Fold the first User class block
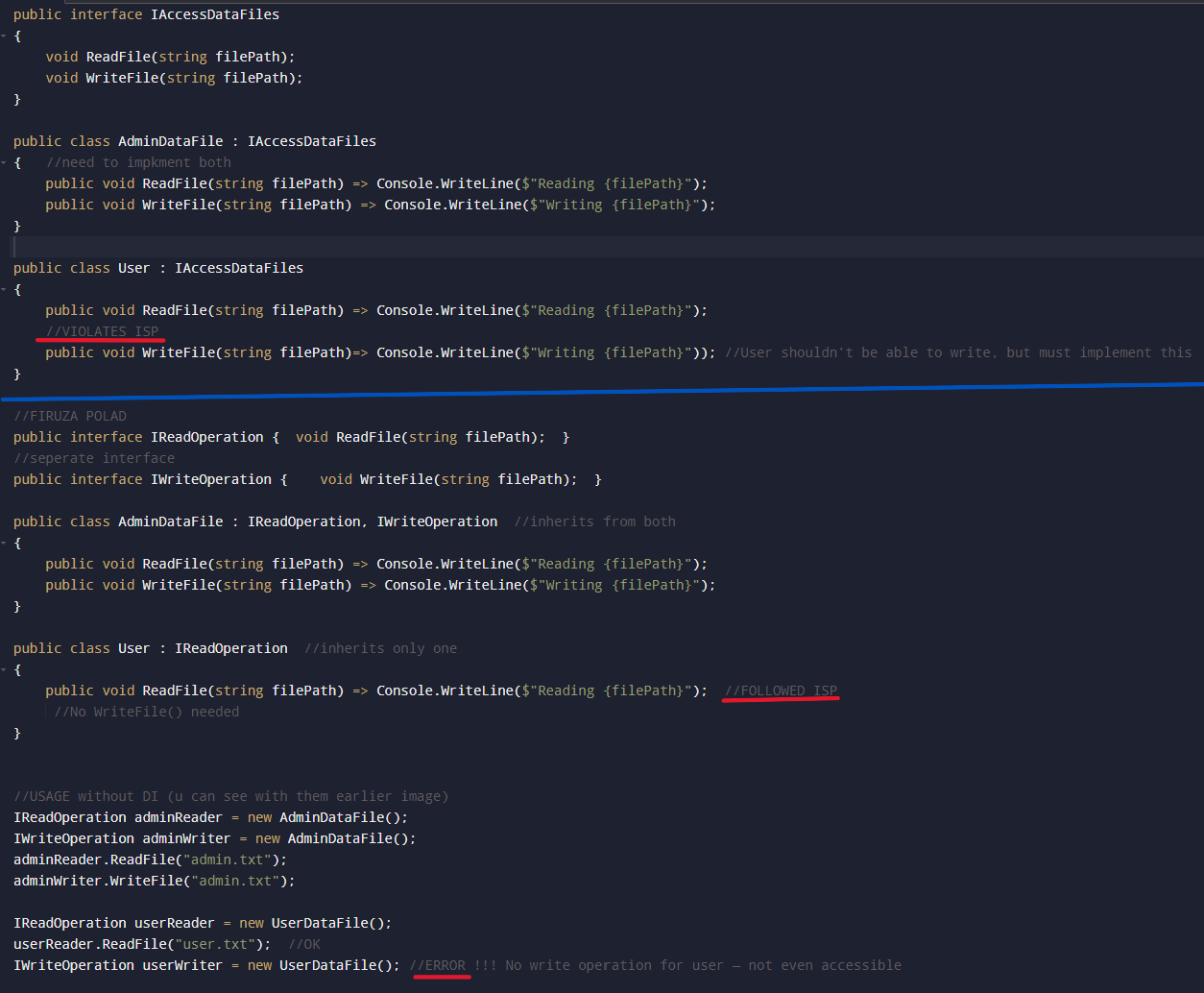Viewport: 1204px width, 993px height. click(x=4, y=289)
